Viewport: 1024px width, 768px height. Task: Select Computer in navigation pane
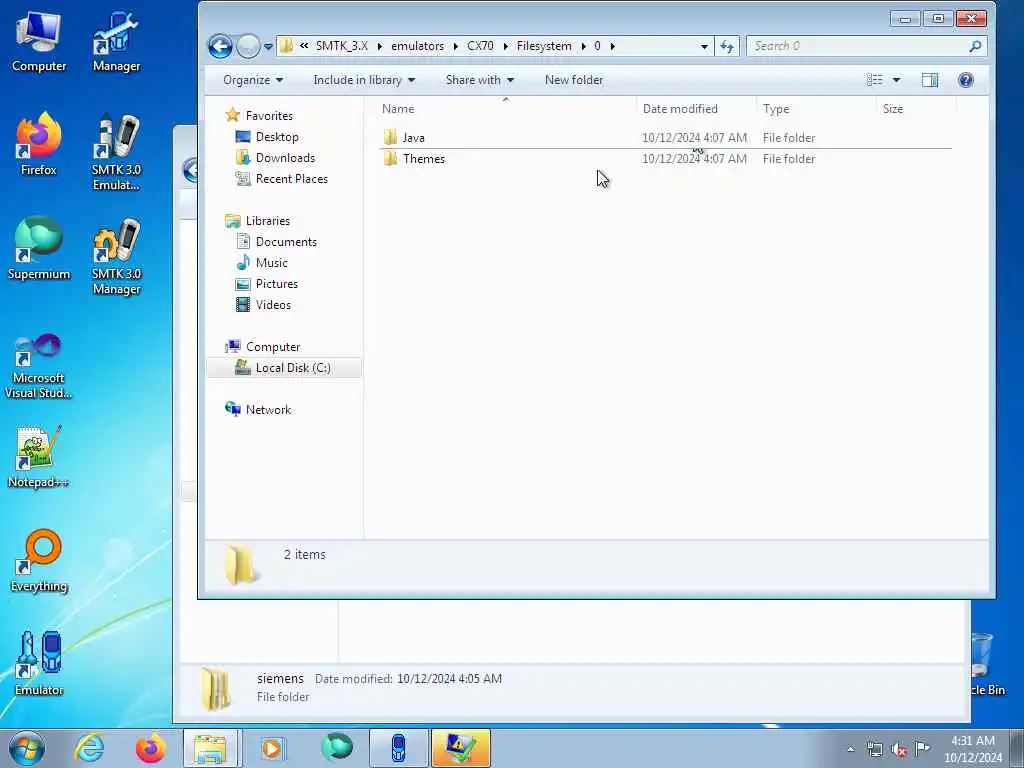pyautogui.click(x=263, y=347)
